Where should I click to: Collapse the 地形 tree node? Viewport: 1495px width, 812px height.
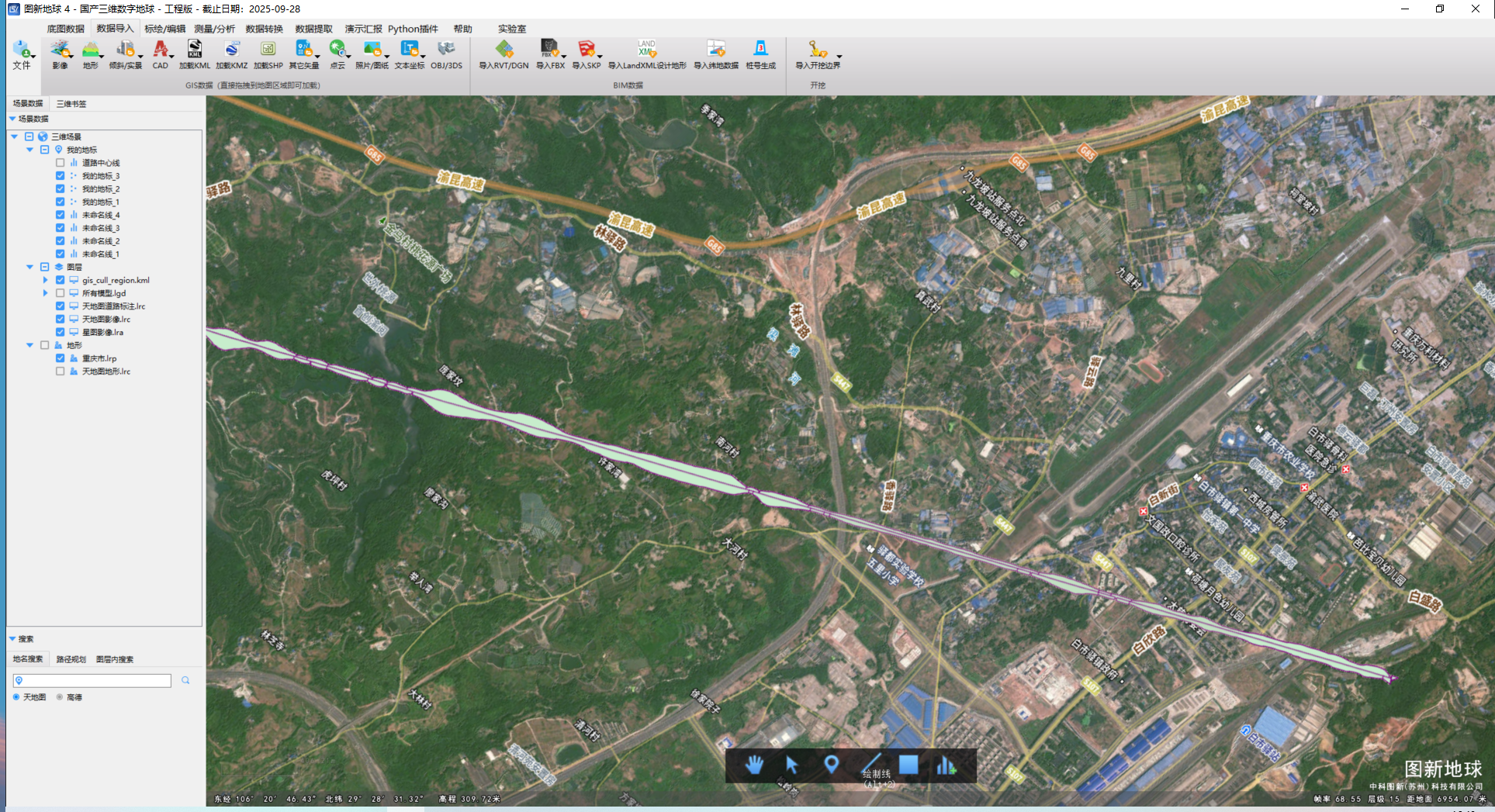[29, 345]
